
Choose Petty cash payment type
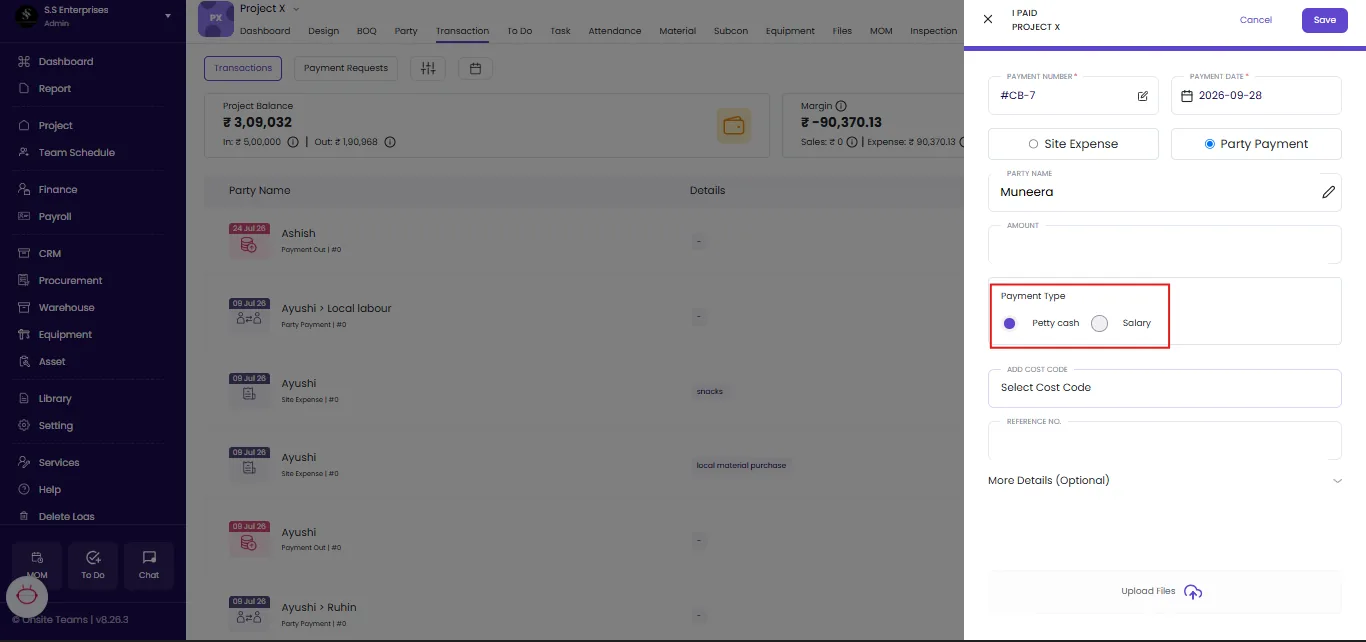1009,323
